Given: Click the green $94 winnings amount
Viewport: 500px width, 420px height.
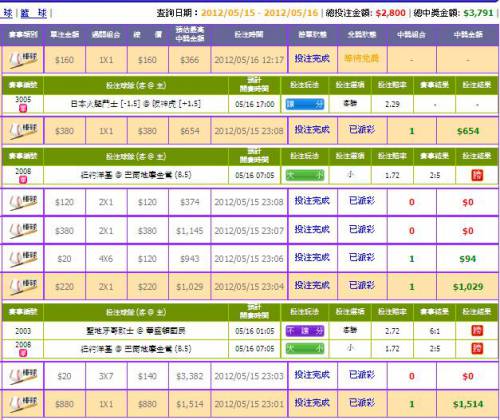Looking at the screenshot, I should click(468, 259).
